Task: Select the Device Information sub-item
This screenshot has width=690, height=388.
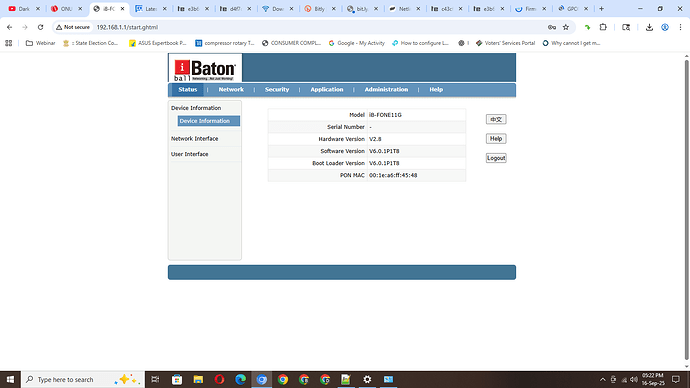Action: 209,121
